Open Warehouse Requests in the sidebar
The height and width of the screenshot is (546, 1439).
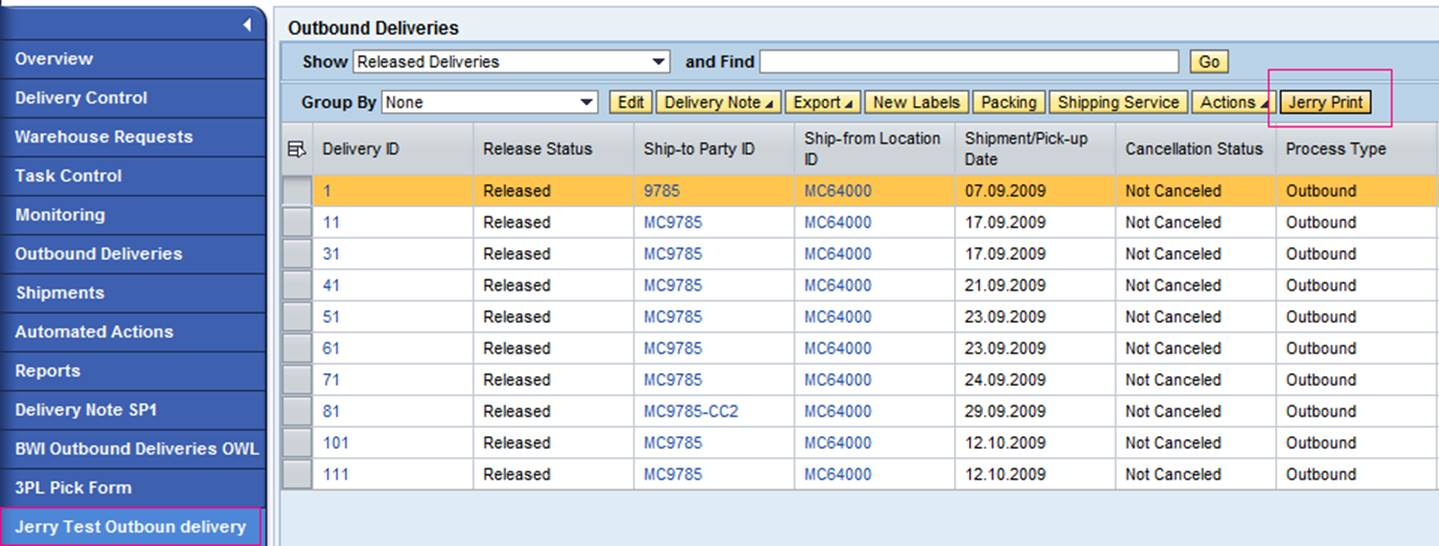pos(133,137)
